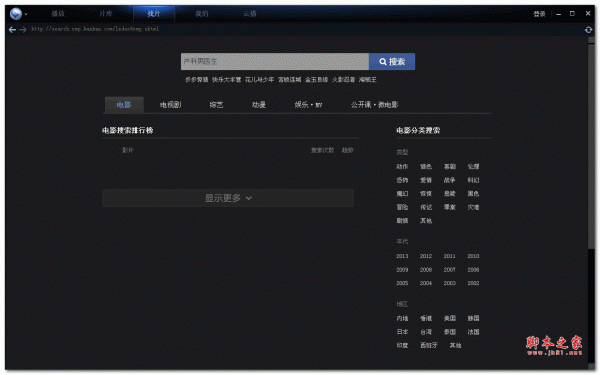This screenshot has height=375, width=600.
Task: Filter movies by genre 战争
Action: [450, 180]
